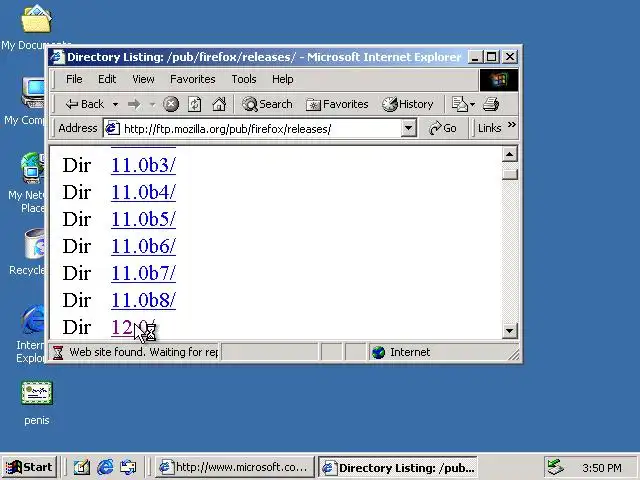Image resolution: width=640 pixels, height=480 pixels.
Task: Stop page loading with the Stop icon
Action: tap(171, 104)
